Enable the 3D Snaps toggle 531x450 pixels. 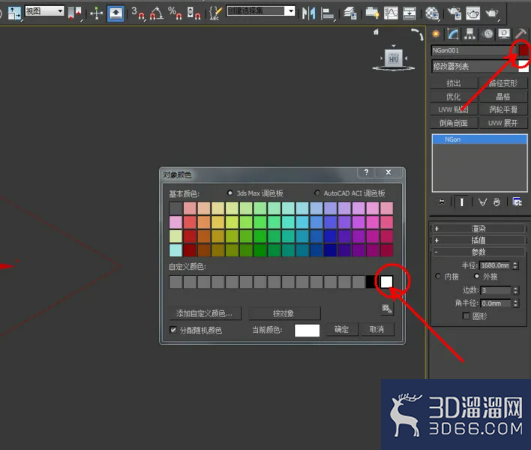138,13
